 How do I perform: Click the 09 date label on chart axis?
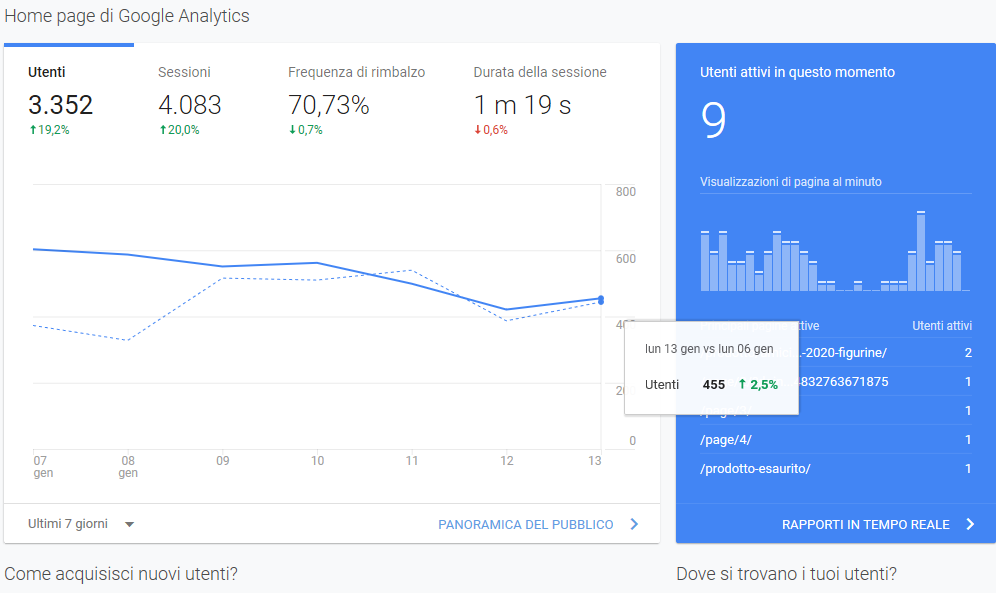pyautogui.click(x=222, y=460)
